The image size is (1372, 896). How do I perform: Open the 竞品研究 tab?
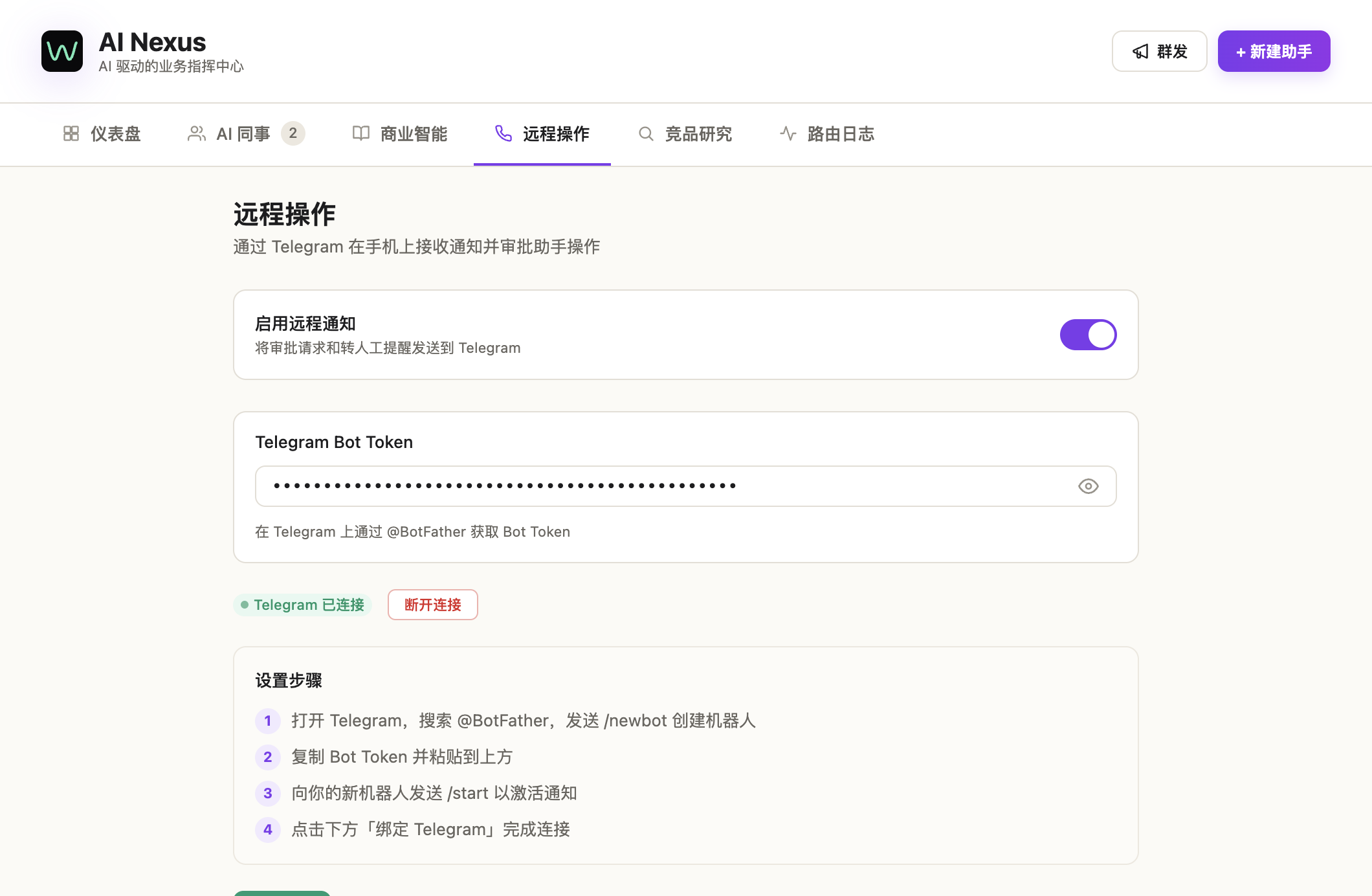point(685,134)
